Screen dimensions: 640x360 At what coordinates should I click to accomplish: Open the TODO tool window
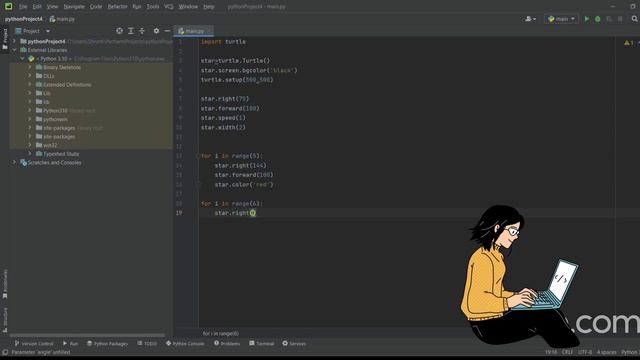147,344
